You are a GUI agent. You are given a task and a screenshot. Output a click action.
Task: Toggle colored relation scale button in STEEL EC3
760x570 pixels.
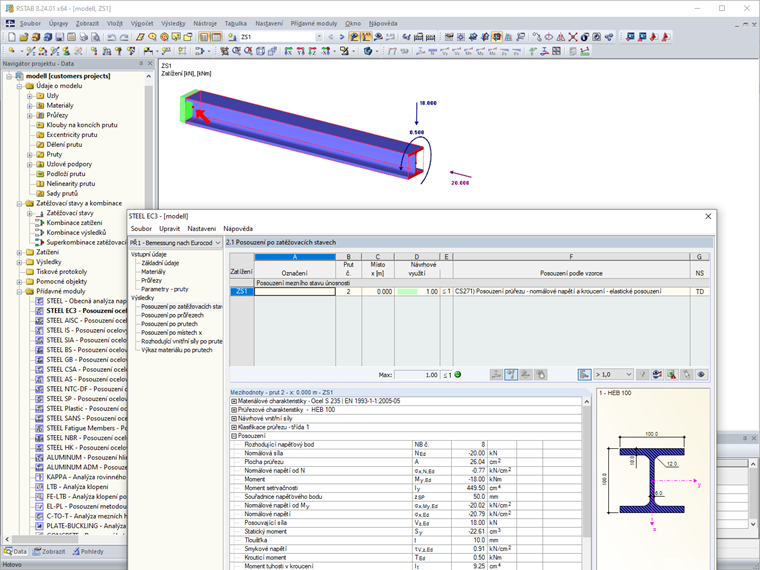coord(585,375)
